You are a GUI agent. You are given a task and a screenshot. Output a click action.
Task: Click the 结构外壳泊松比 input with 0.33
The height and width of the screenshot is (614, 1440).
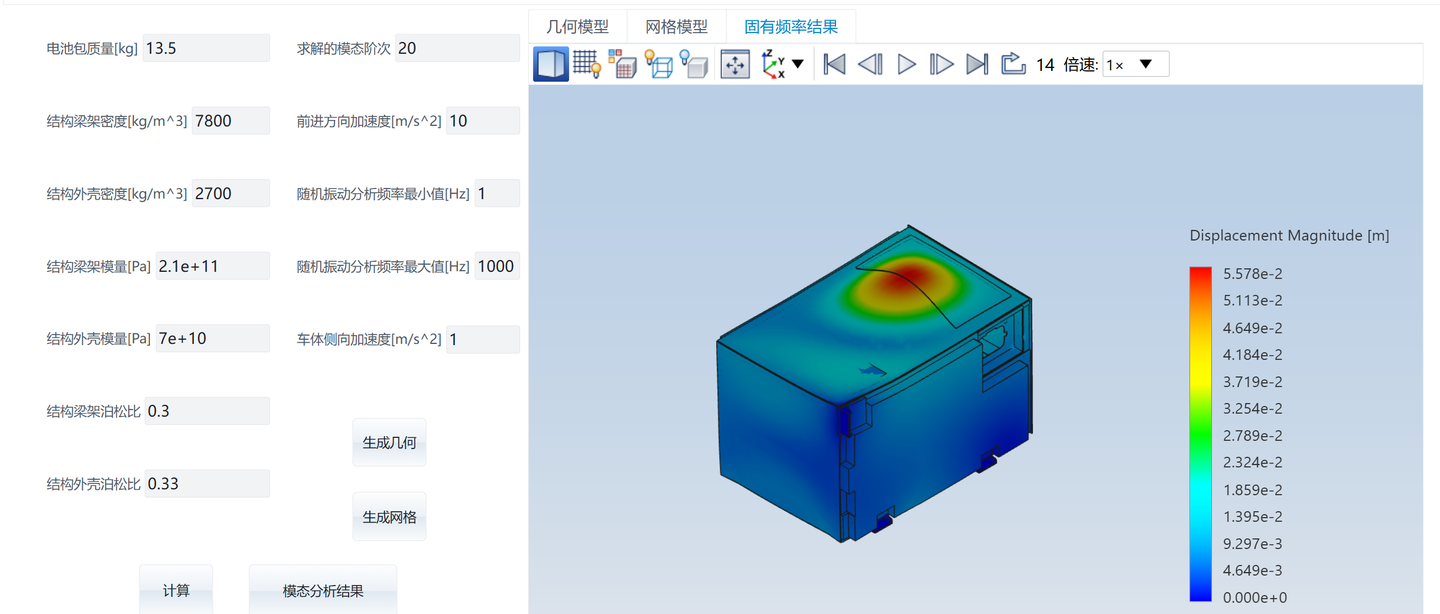coord(207,483)
